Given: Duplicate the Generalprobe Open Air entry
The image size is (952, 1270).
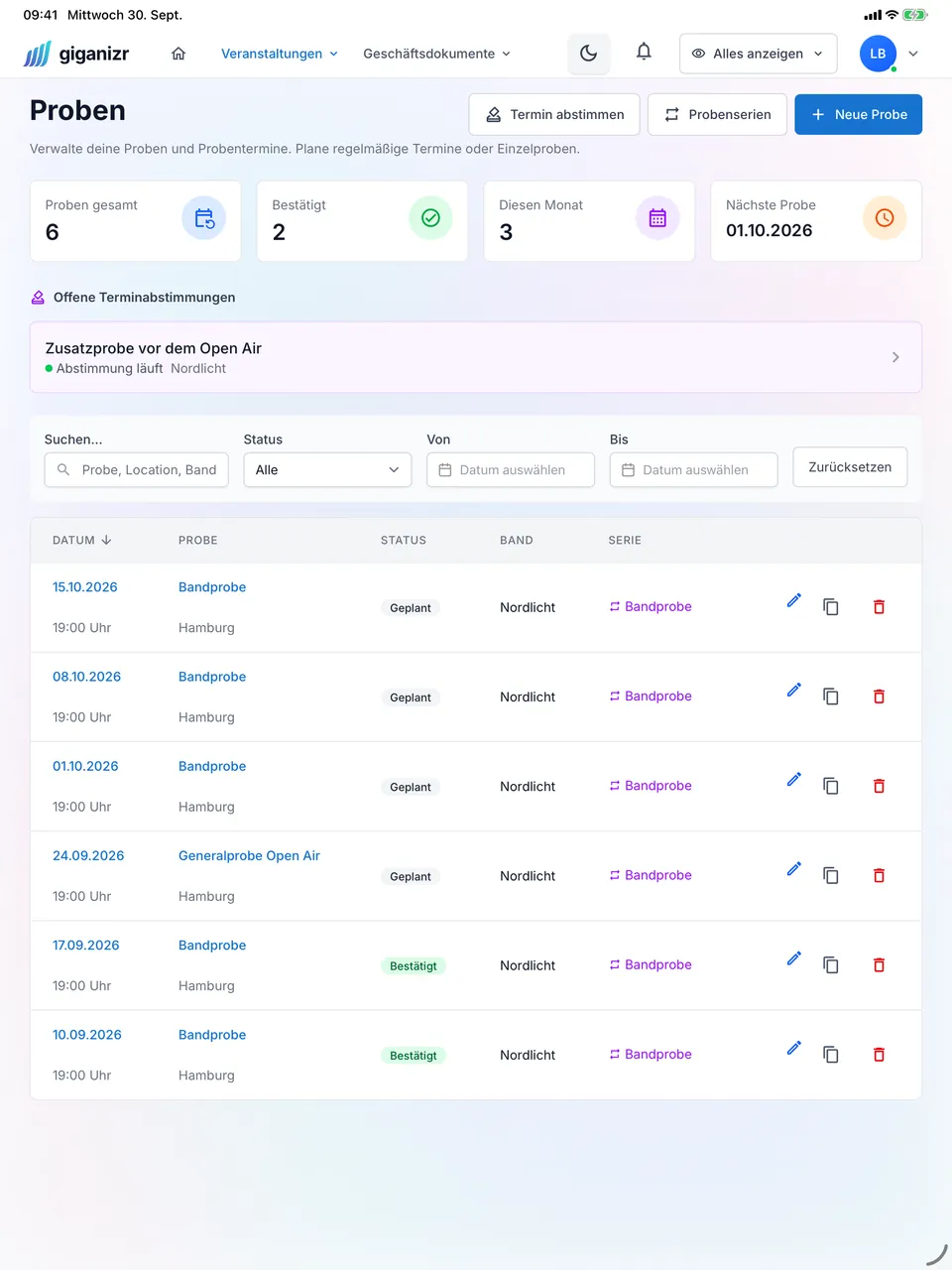Looking at the screenshot, I should 831,875.
